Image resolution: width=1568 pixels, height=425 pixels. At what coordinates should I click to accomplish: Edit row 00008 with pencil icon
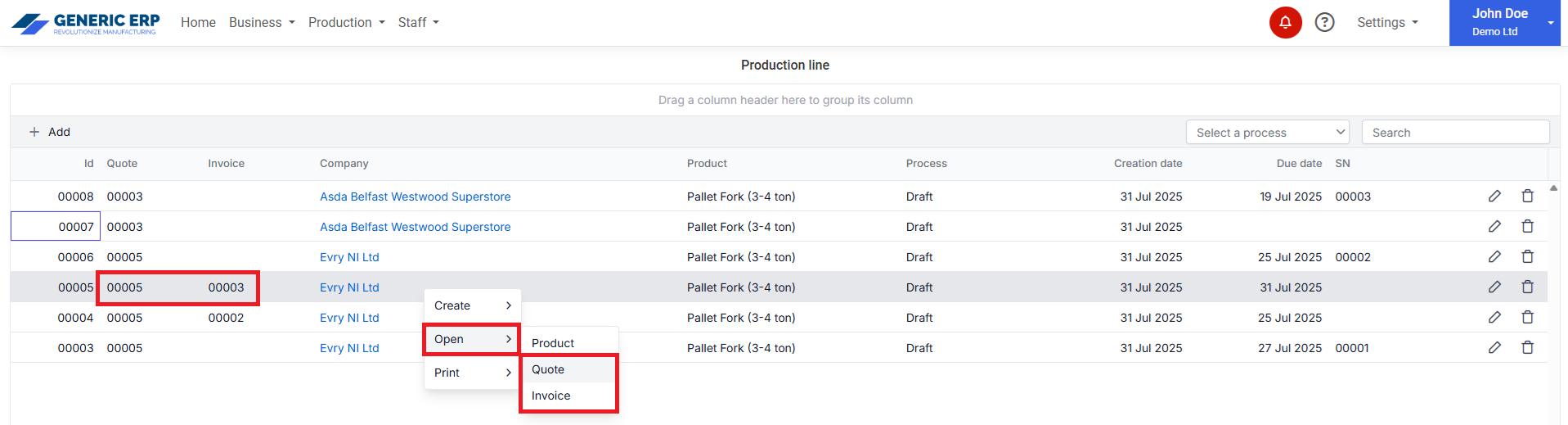click(x=1494, y=197)
